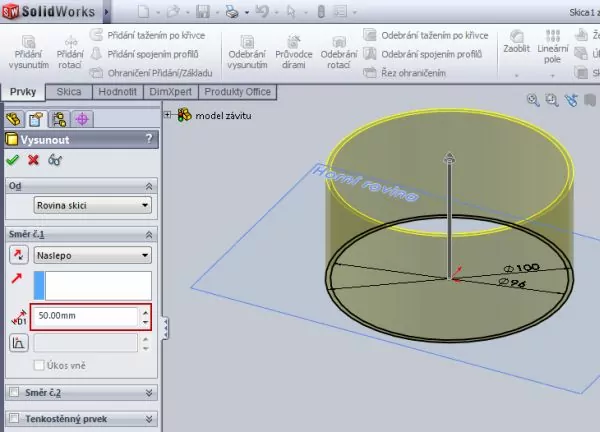600x432 pixels.
Task: Open the Naslepo end condition dropdown
Action: (x=92, y=255)
